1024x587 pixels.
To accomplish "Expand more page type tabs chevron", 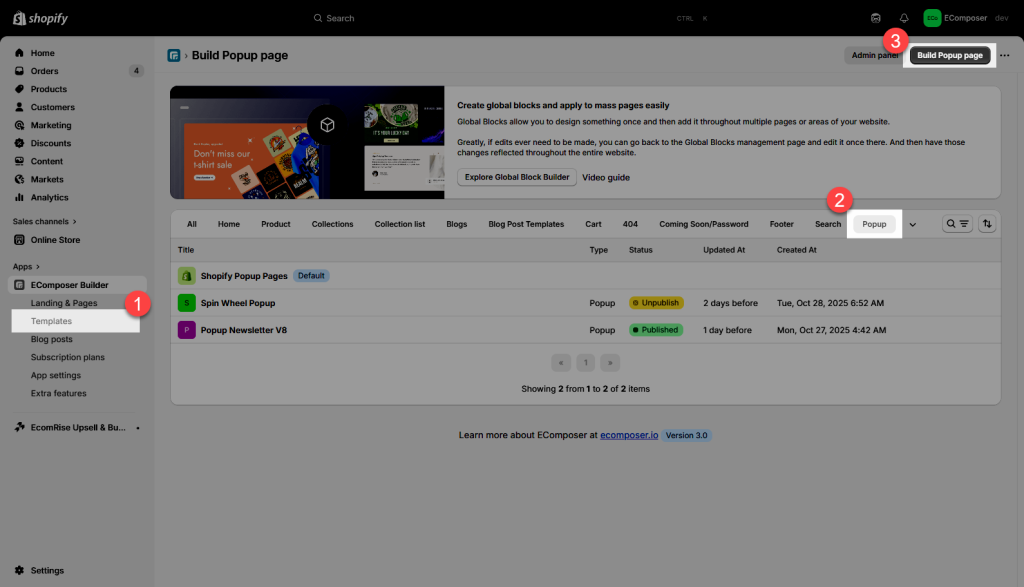I will click(x=912, y=224).
